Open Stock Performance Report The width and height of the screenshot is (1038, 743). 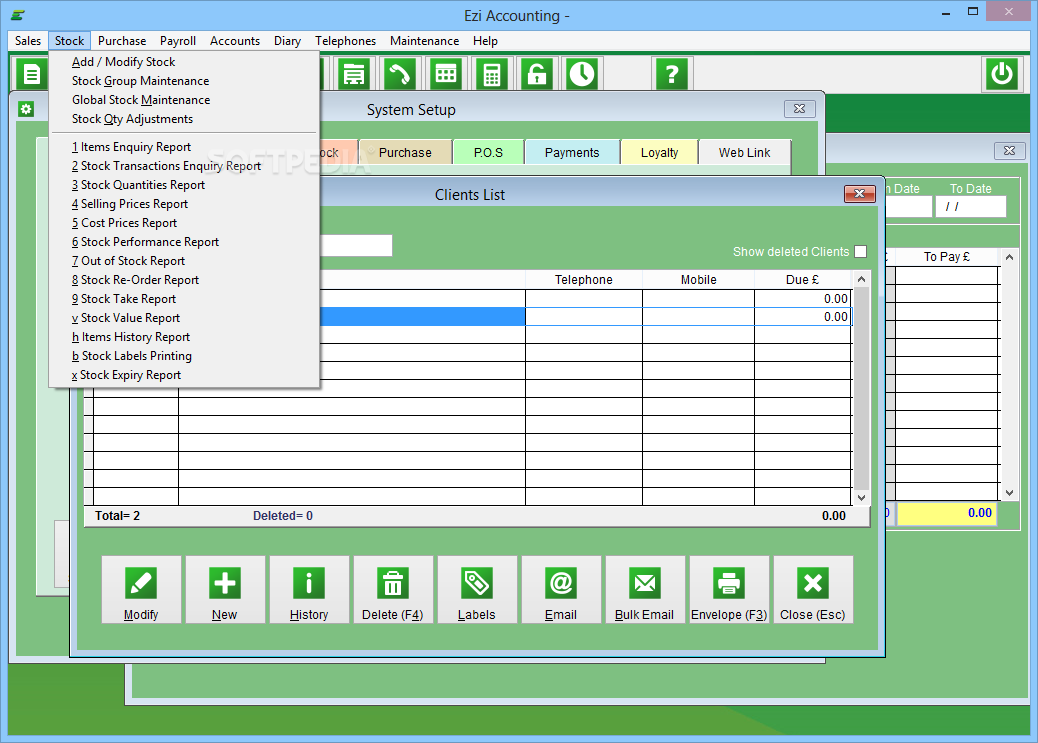[x=185, y=242]
